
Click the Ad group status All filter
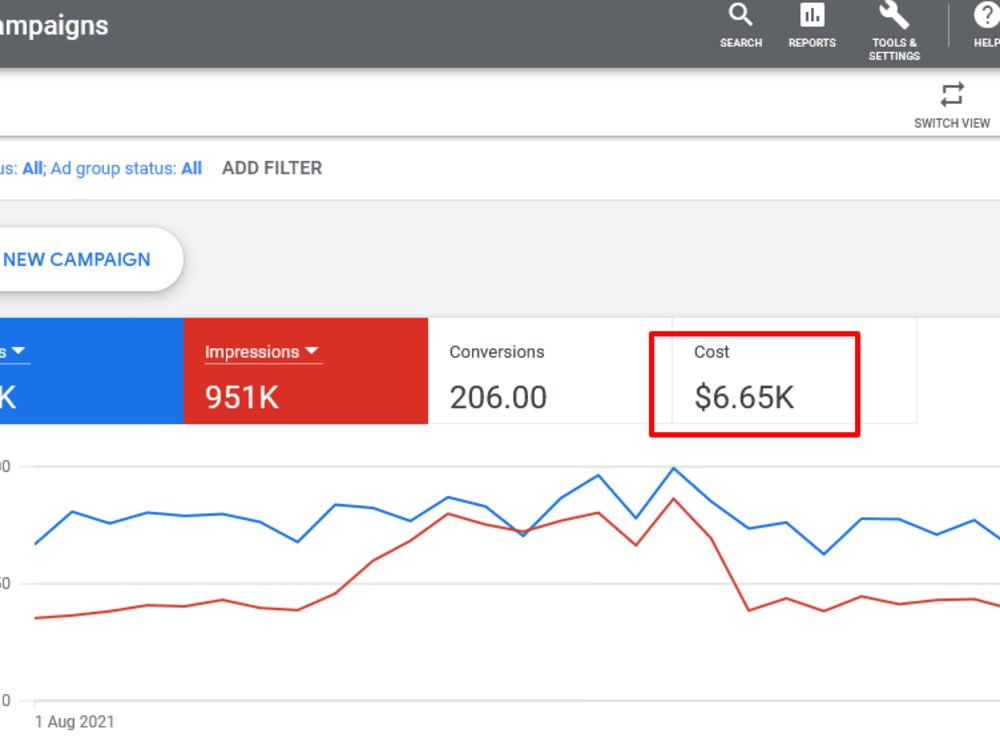126,168
